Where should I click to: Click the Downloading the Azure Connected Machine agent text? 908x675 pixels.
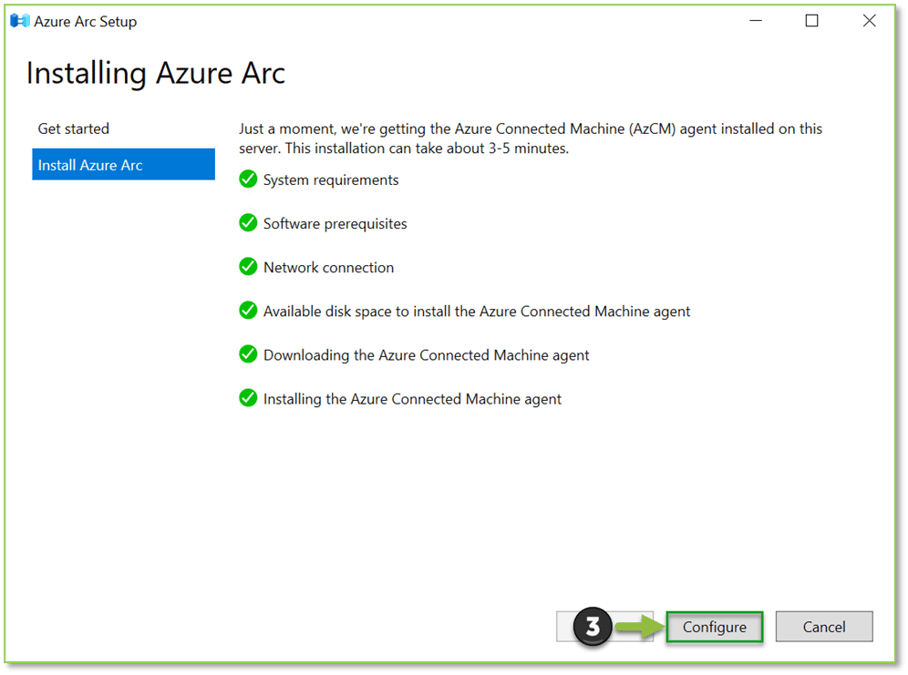pyautogui.click(x=426, y=354)
